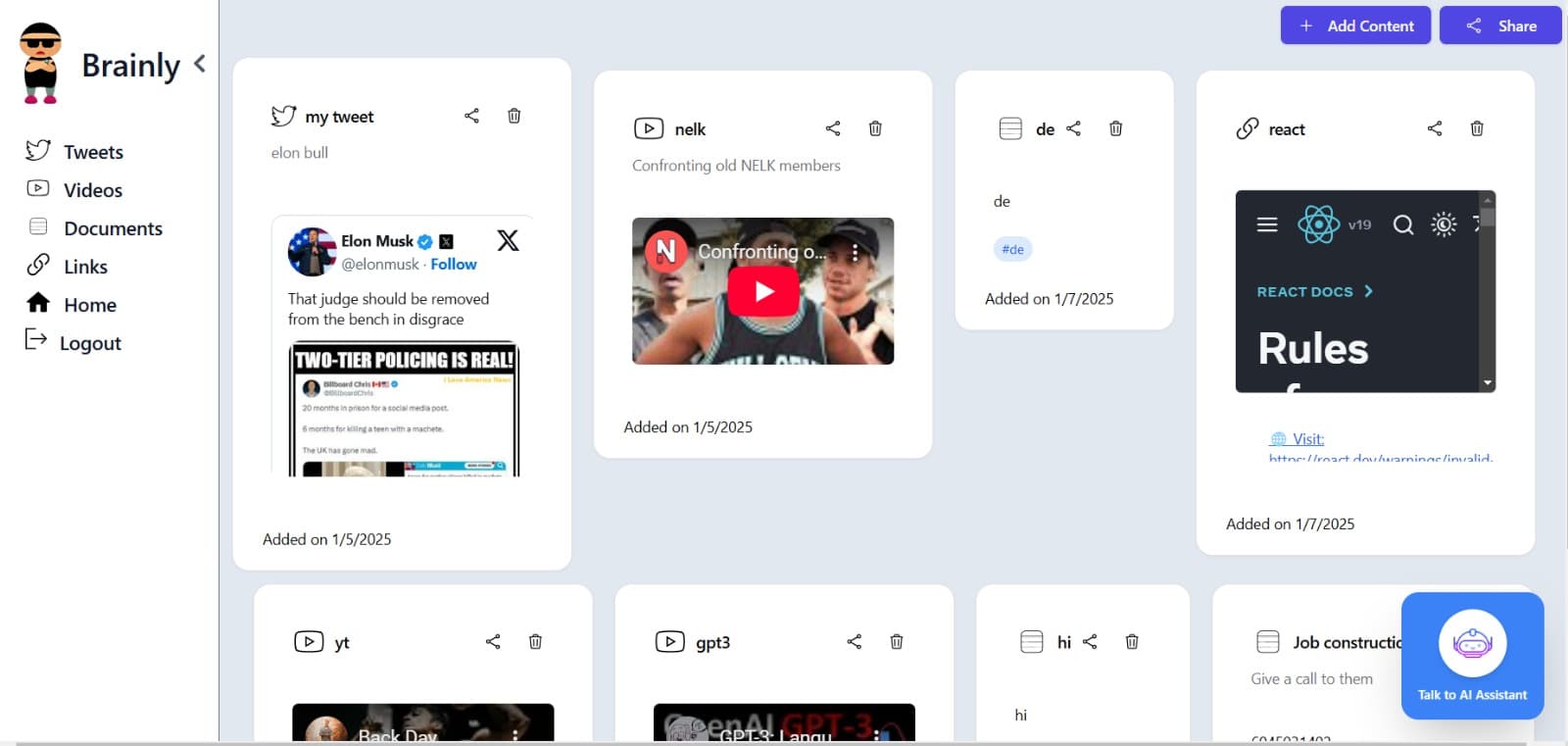
Task: Expand the REACT DOCS breadcrumb chevron
Action: click(x=1369, y=291)
